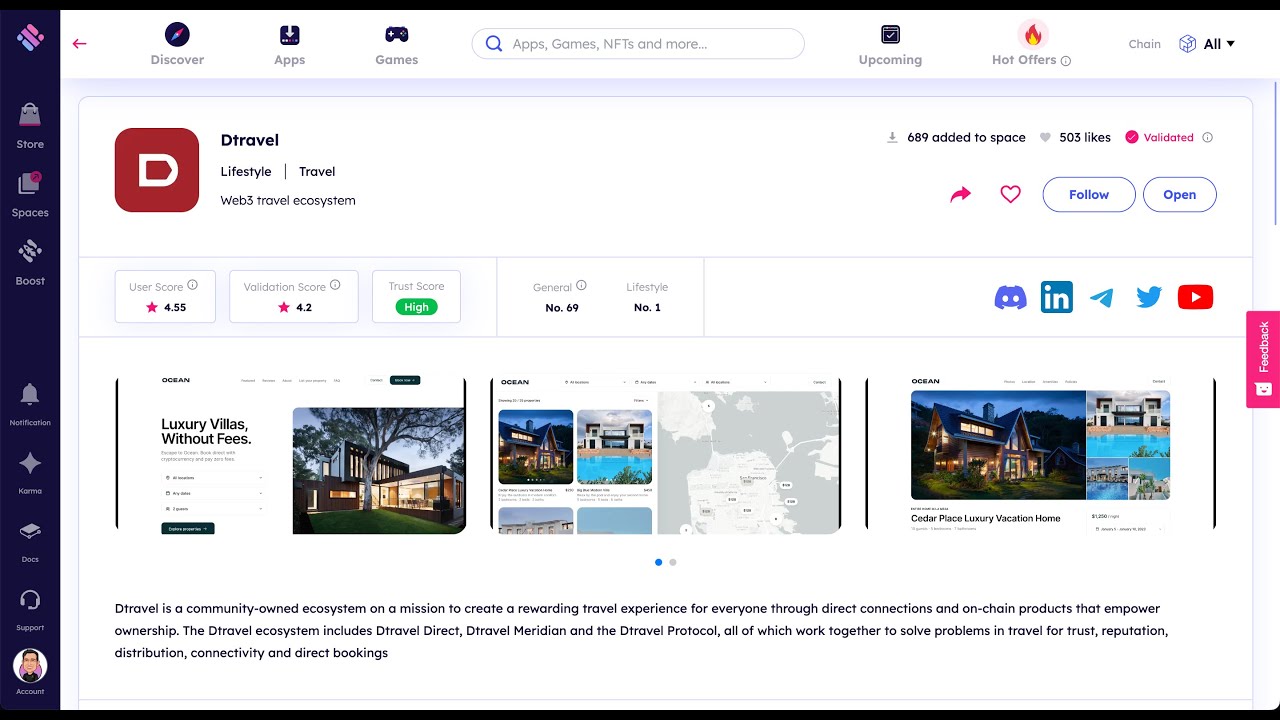The image size is (1280, 720).
Task: Open the Upcoming tab
Action: point(890,45)
